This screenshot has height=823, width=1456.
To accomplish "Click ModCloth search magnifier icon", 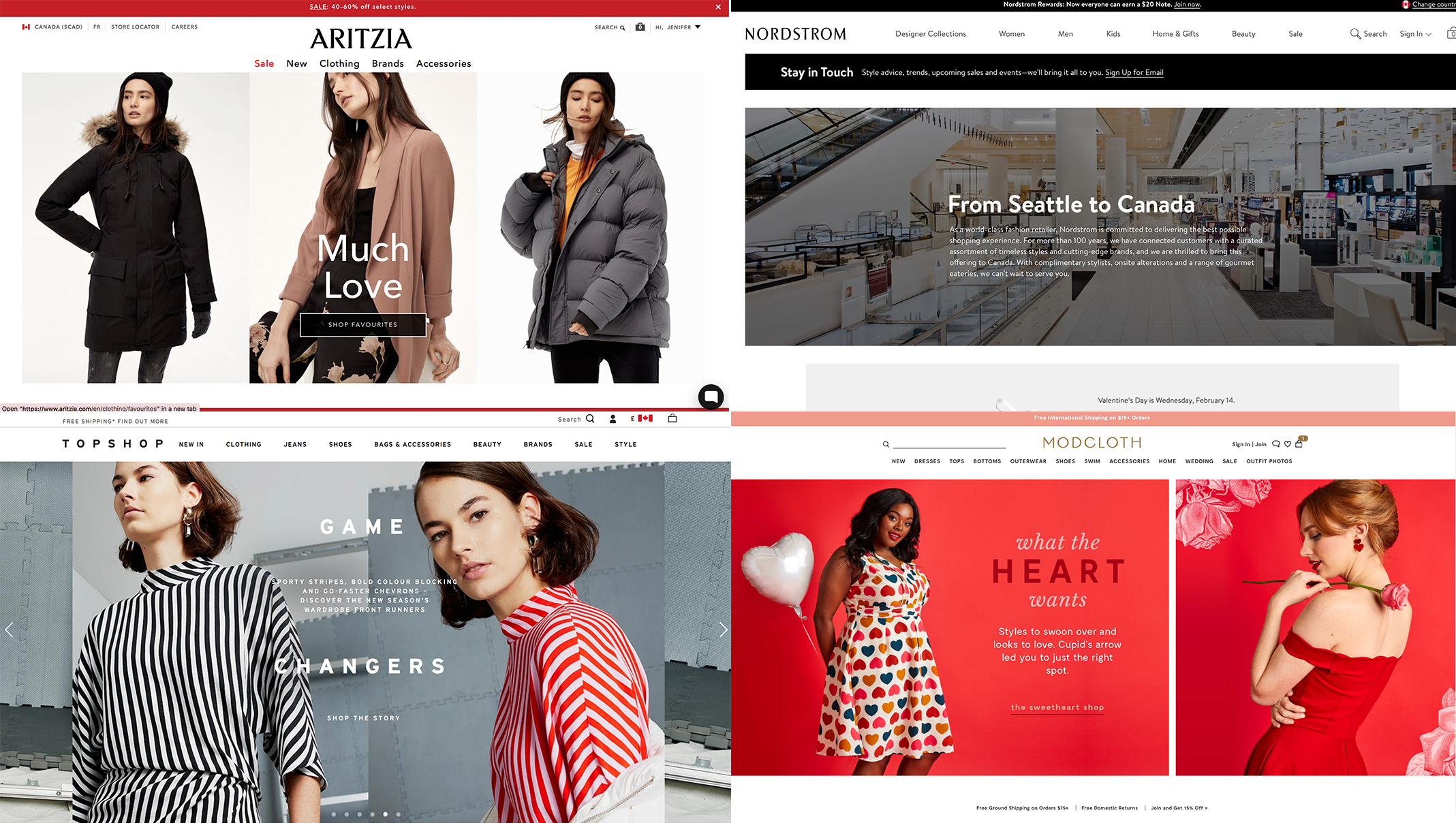I will tap(886, 444).
